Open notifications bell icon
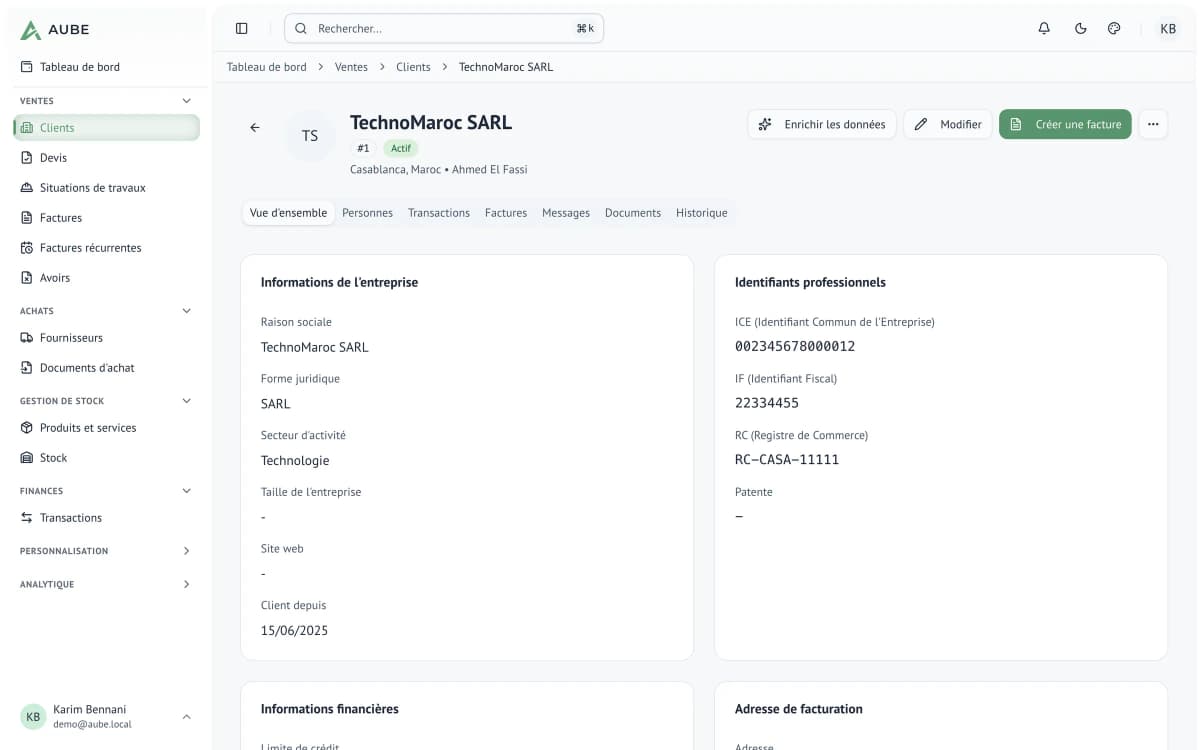 (x=1044, y=28)
